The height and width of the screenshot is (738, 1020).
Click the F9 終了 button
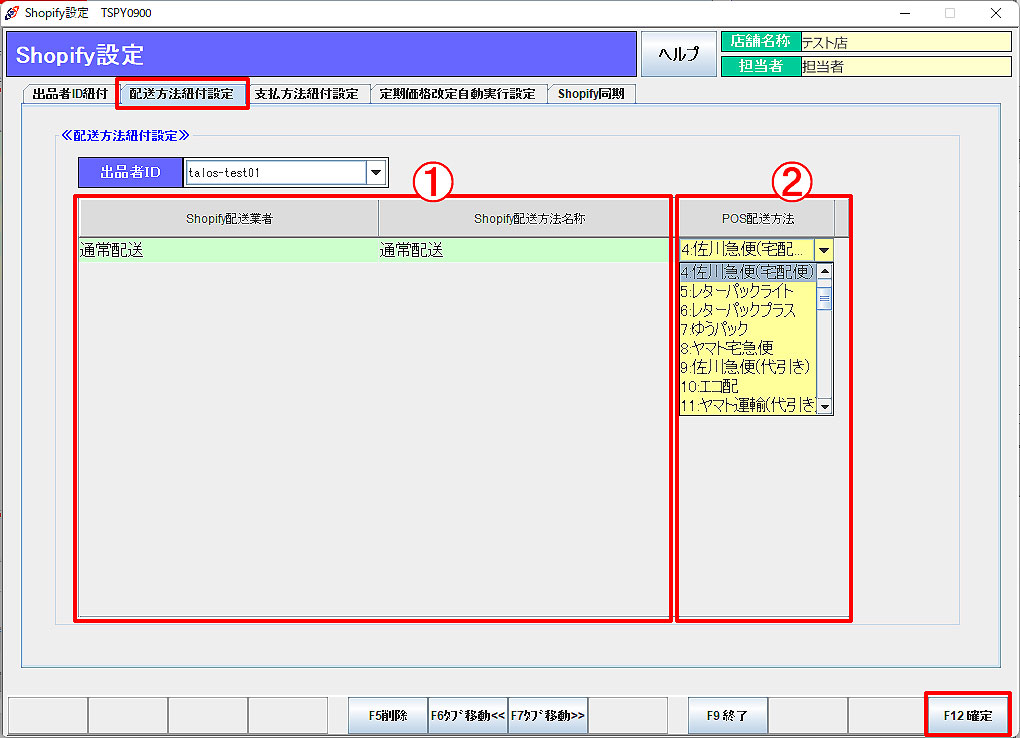(727, 715)
